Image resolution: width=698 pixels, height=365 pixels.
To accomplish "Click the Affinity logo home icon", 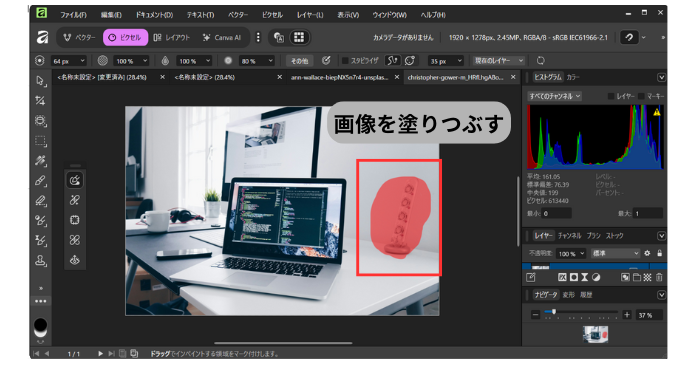I will [x=42, y=37].
